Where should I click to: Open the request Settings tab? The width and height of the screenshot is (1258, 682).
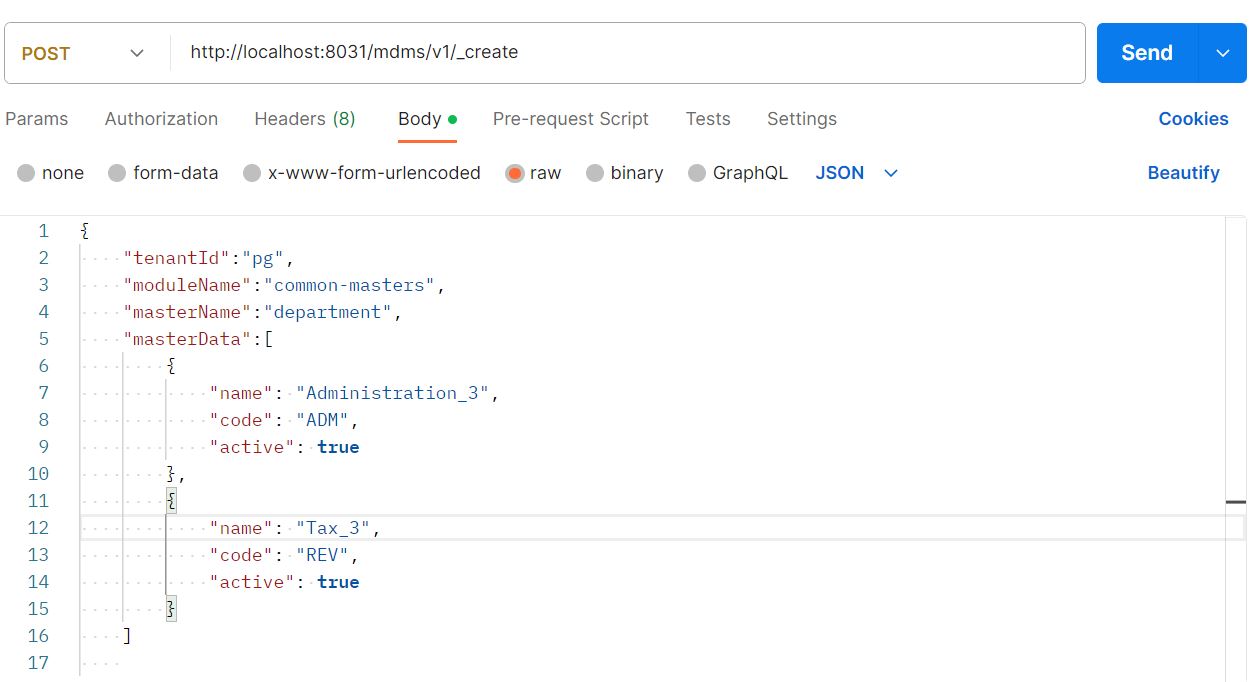coord(801,119)
